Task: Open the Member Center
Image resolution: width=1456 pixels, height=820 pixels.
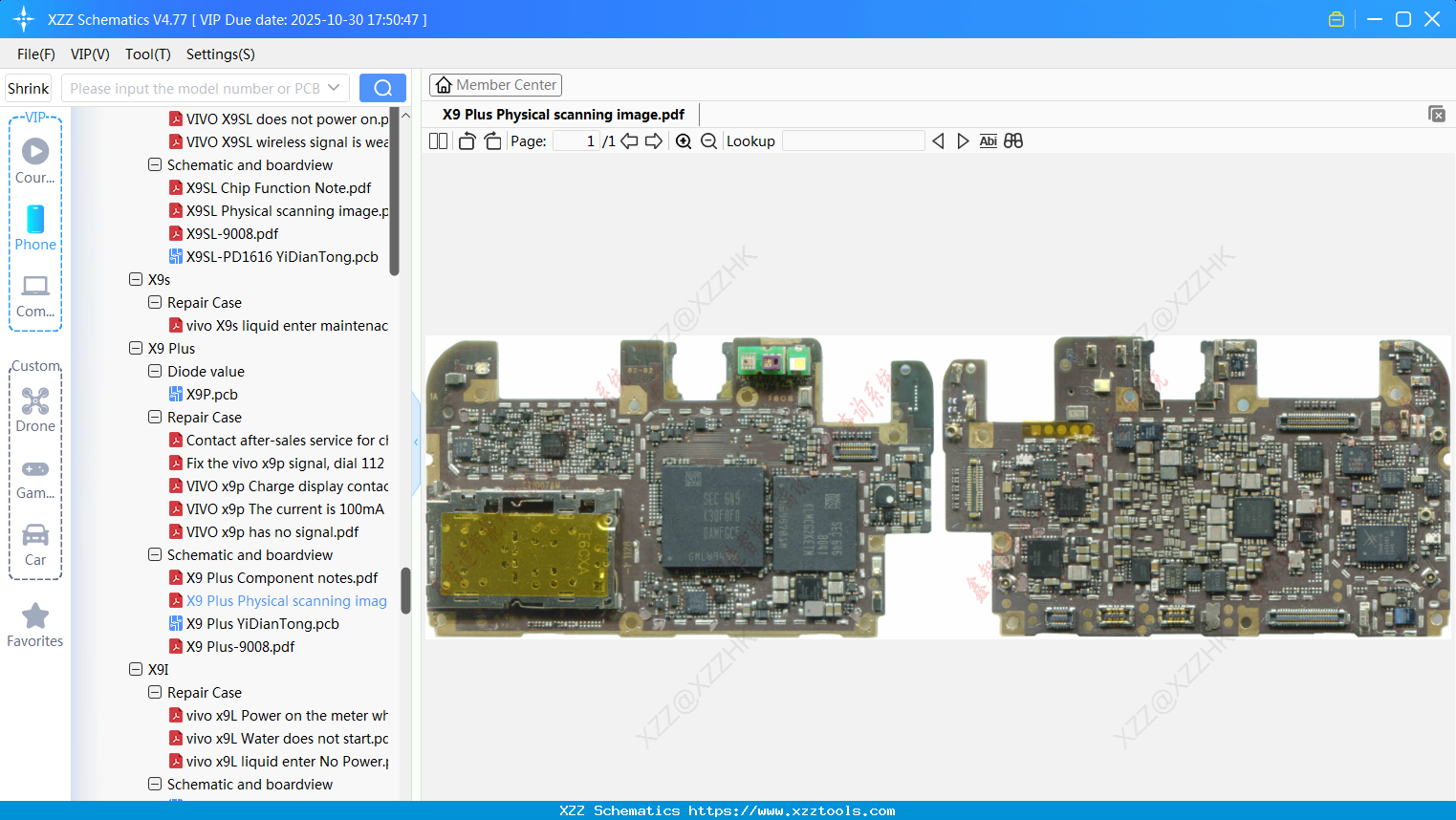Action: pyautogui.click(x=495, y=85)
